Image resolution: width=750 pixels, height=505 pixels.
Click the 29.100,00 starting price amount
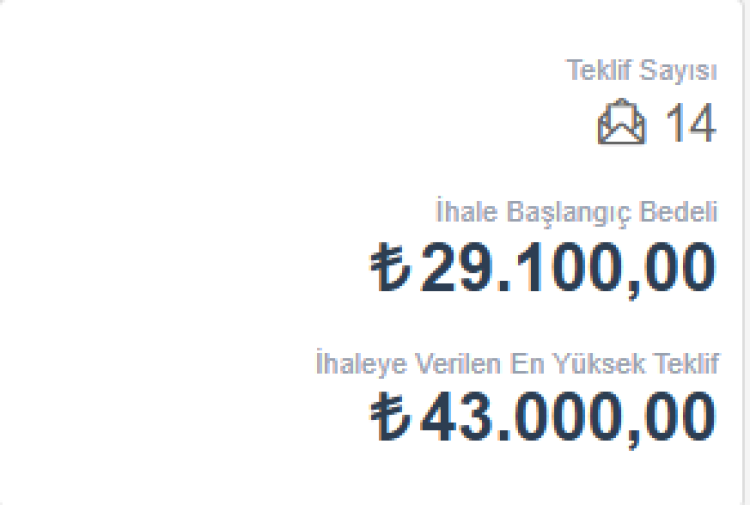coord(567,269)
